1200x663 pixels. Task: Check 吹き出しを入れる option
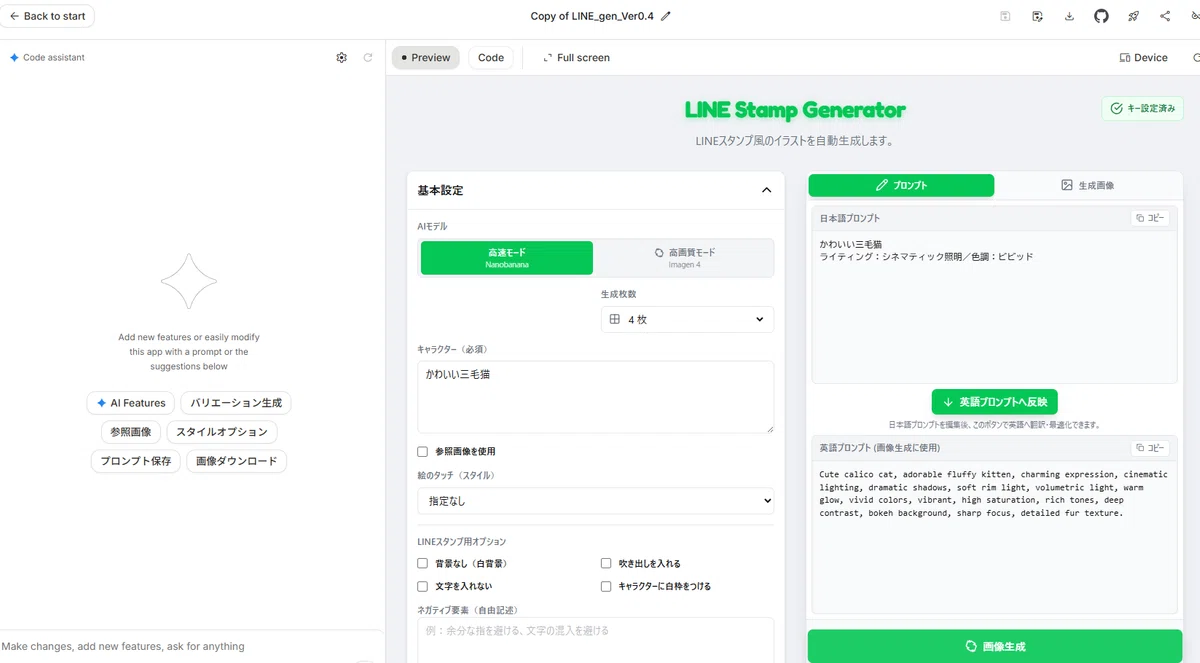606,564
